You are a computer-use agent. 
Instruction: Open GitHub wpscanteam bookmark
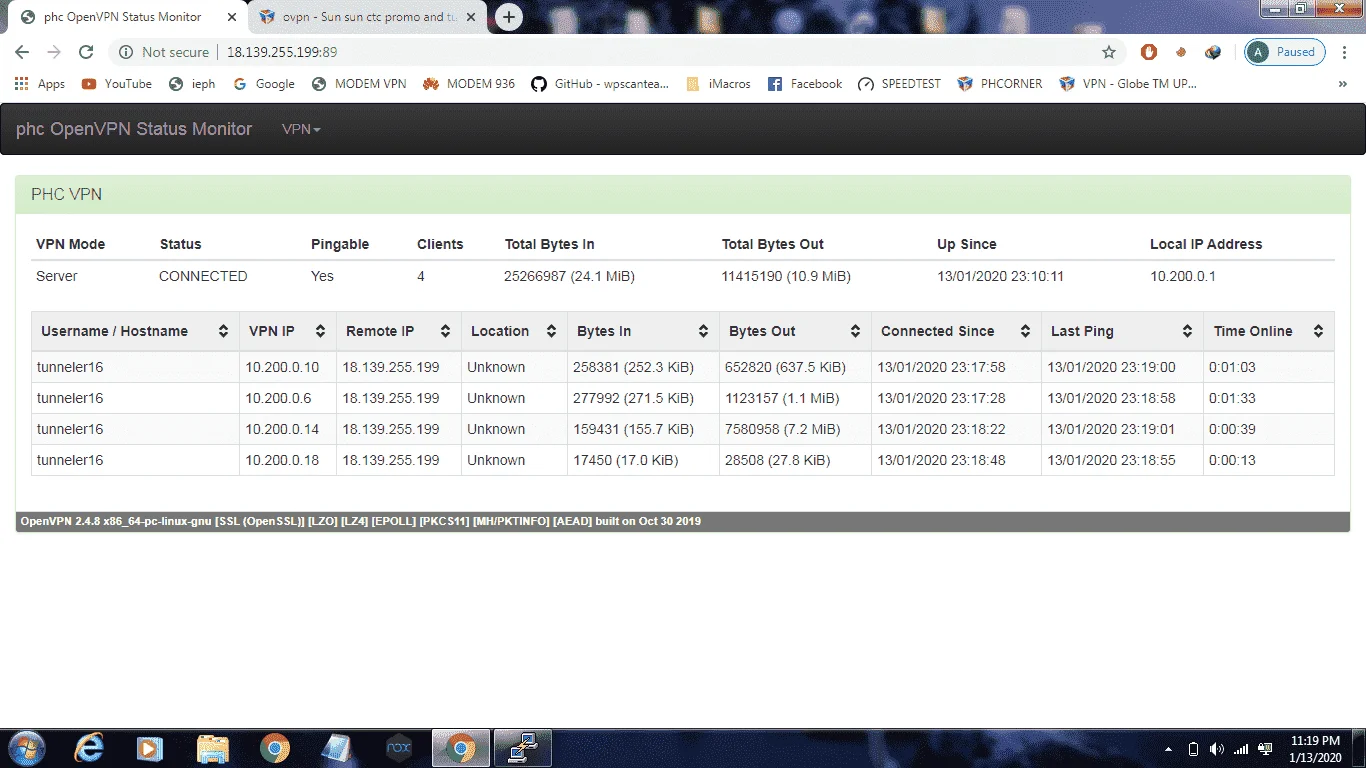pyautogui.click(x=600, y=84)
